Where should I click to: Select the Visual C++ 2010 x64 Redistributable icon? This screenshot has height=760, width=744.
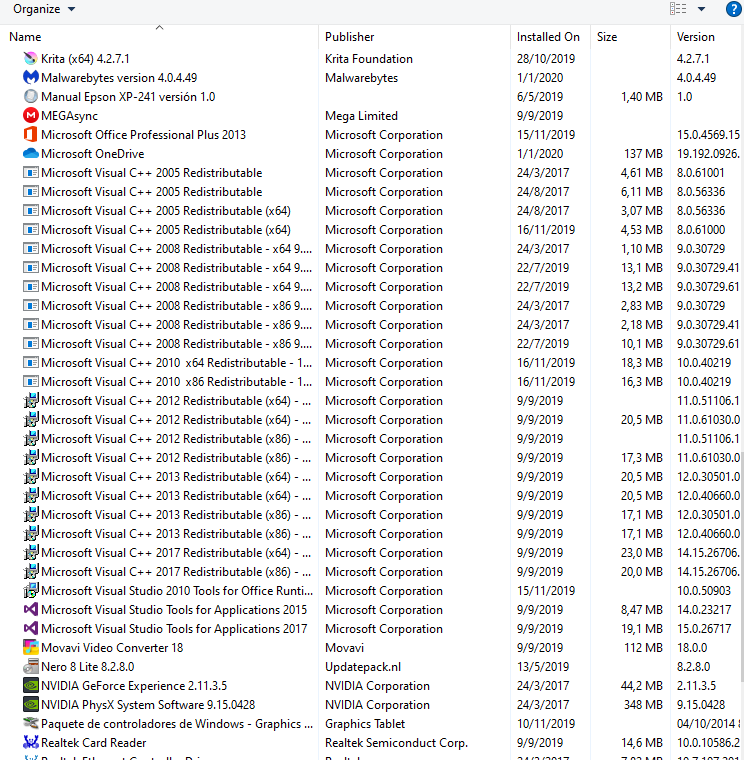(x=31, y=363)
